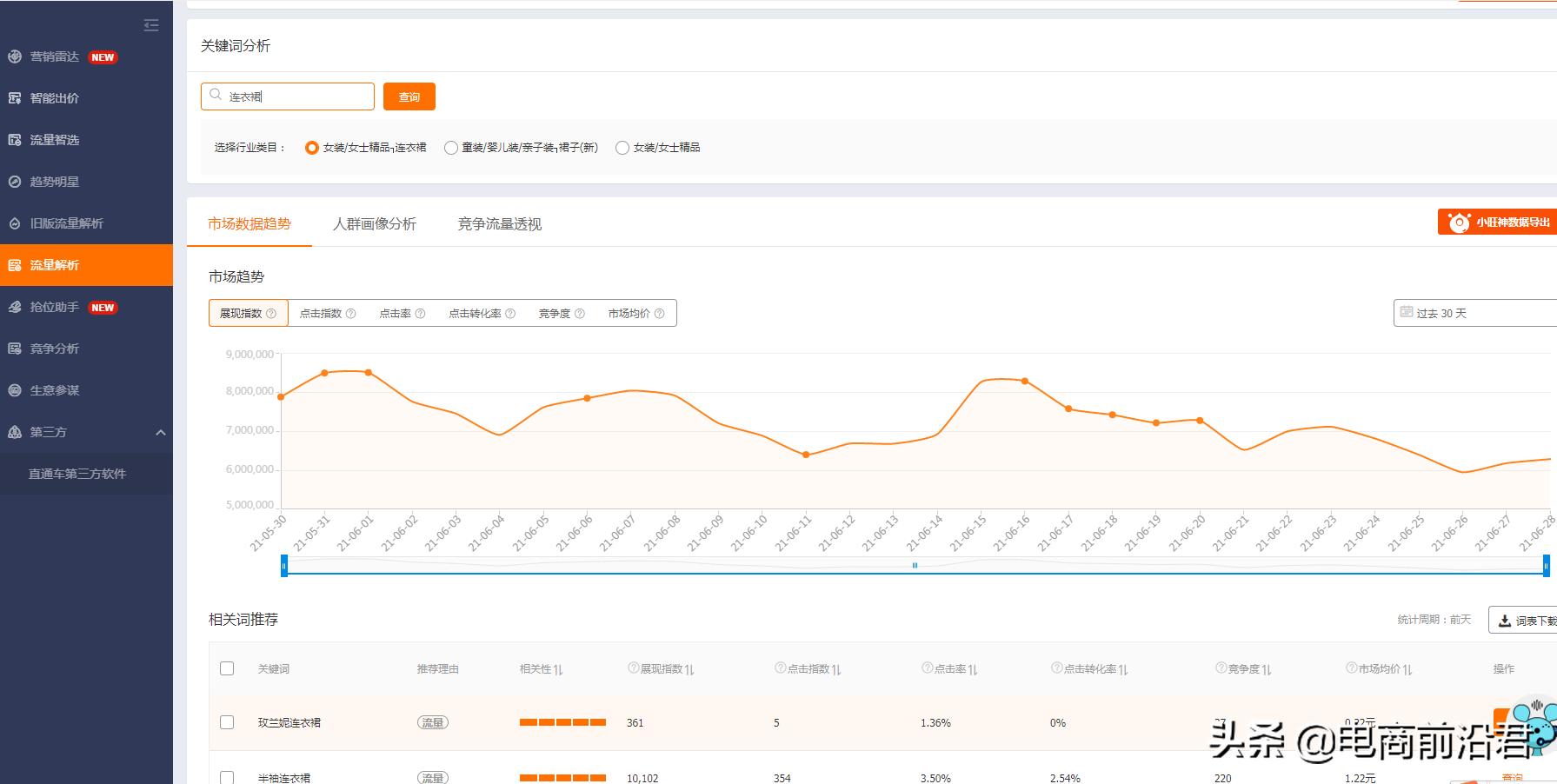Click the 趋势明星 sidebar icon
Viewport: 1557px width, 784px height.
15,182
